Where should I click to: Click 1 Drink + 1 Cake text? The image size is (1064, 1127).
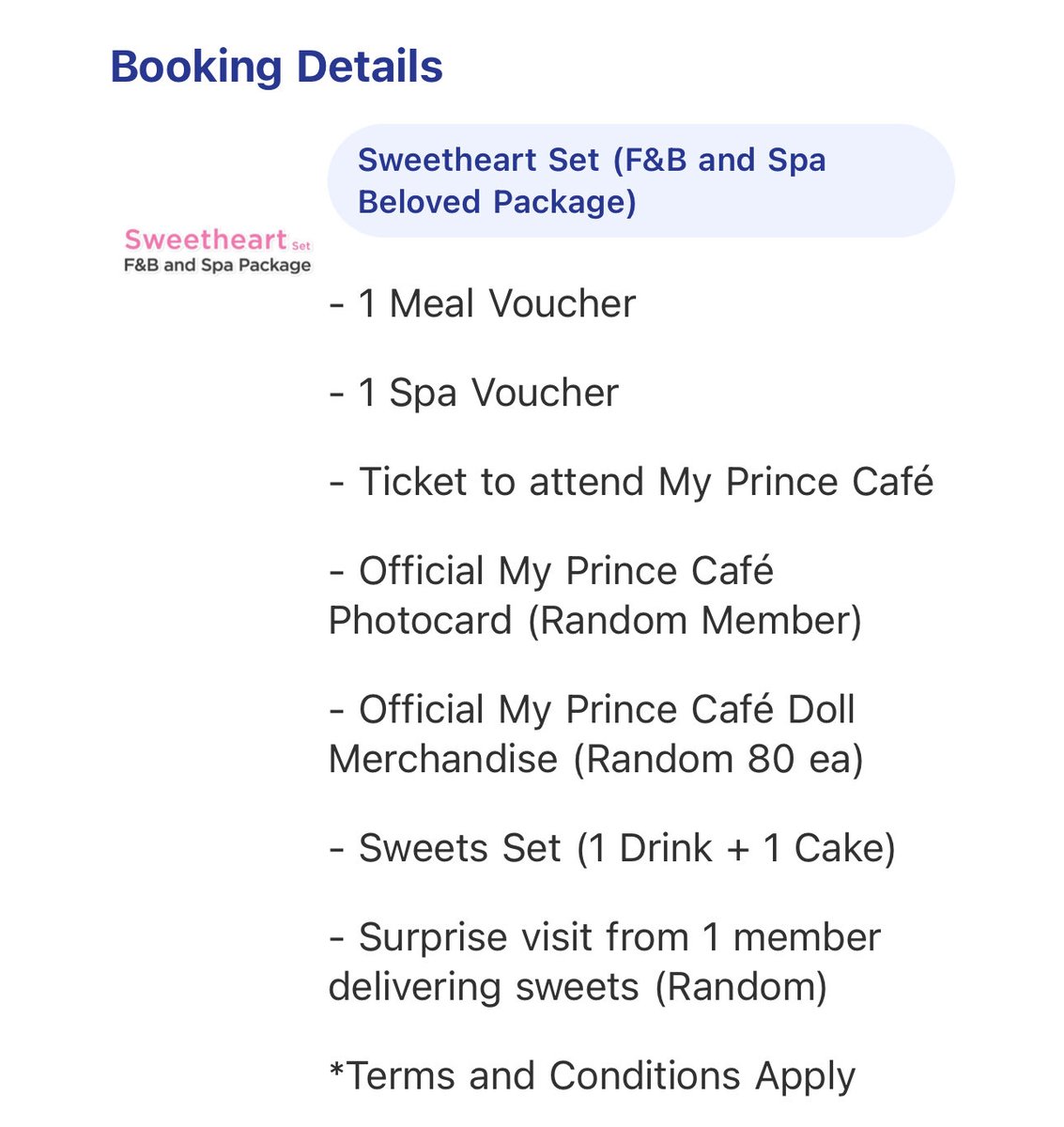coord(736,848)
